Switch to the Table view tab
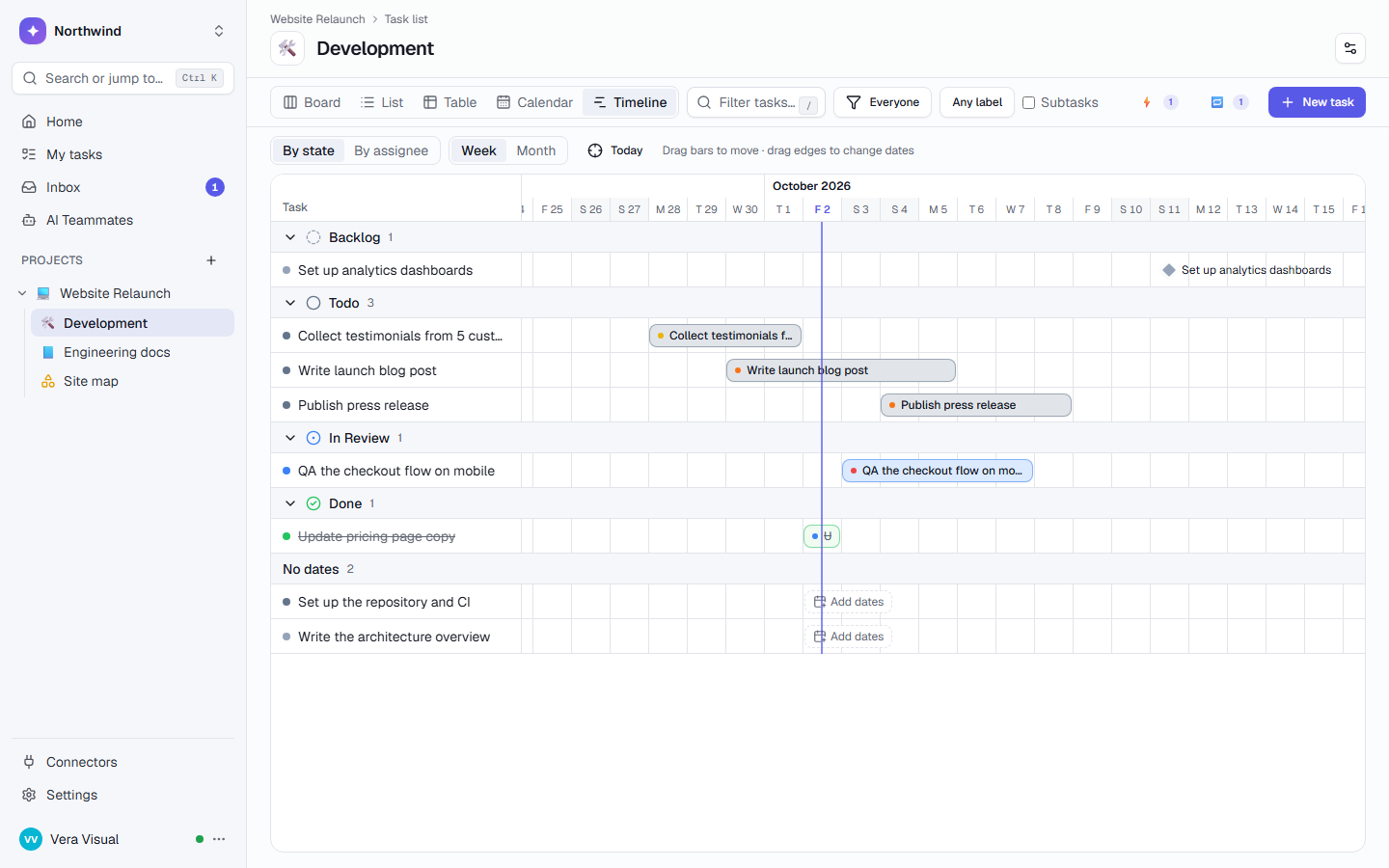Screen dimensions: 1389x868 coord(449,102)
